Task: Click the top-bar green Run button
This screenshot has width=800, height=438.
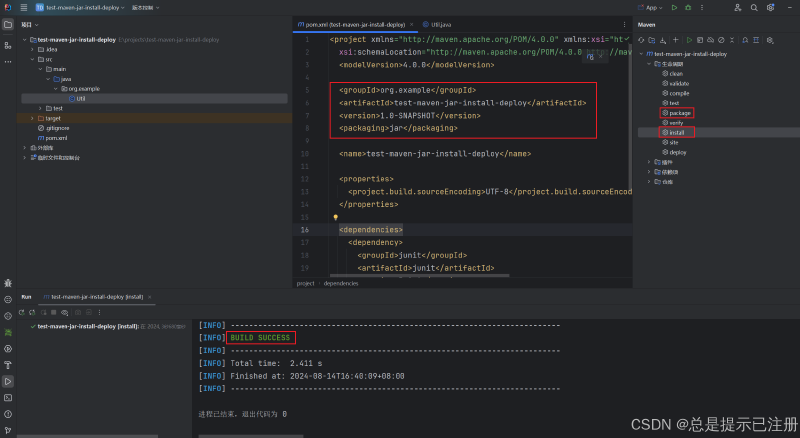Action: click(674, 8)
